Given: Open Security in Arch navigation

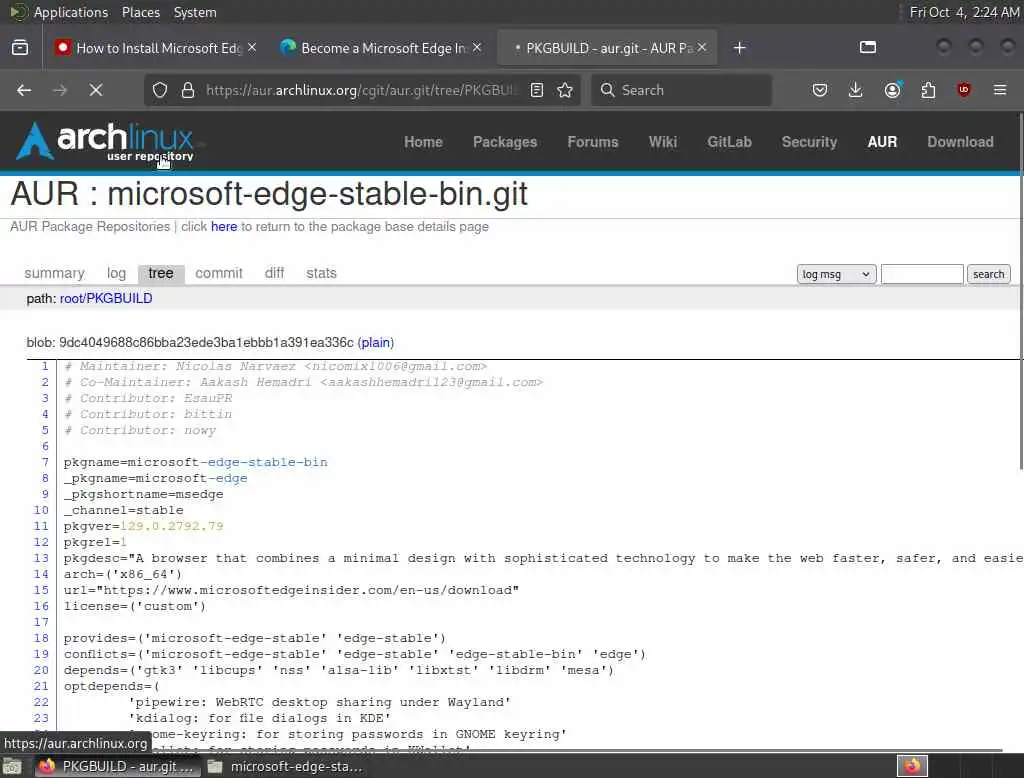Looking at the screenshot, I should (809, 142).
